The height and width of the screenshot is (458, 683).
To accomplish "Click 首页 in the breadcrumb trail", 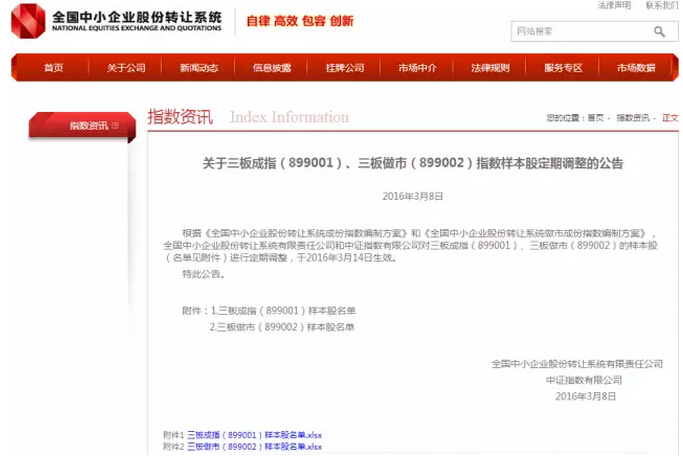I will [x=596, y=118].
